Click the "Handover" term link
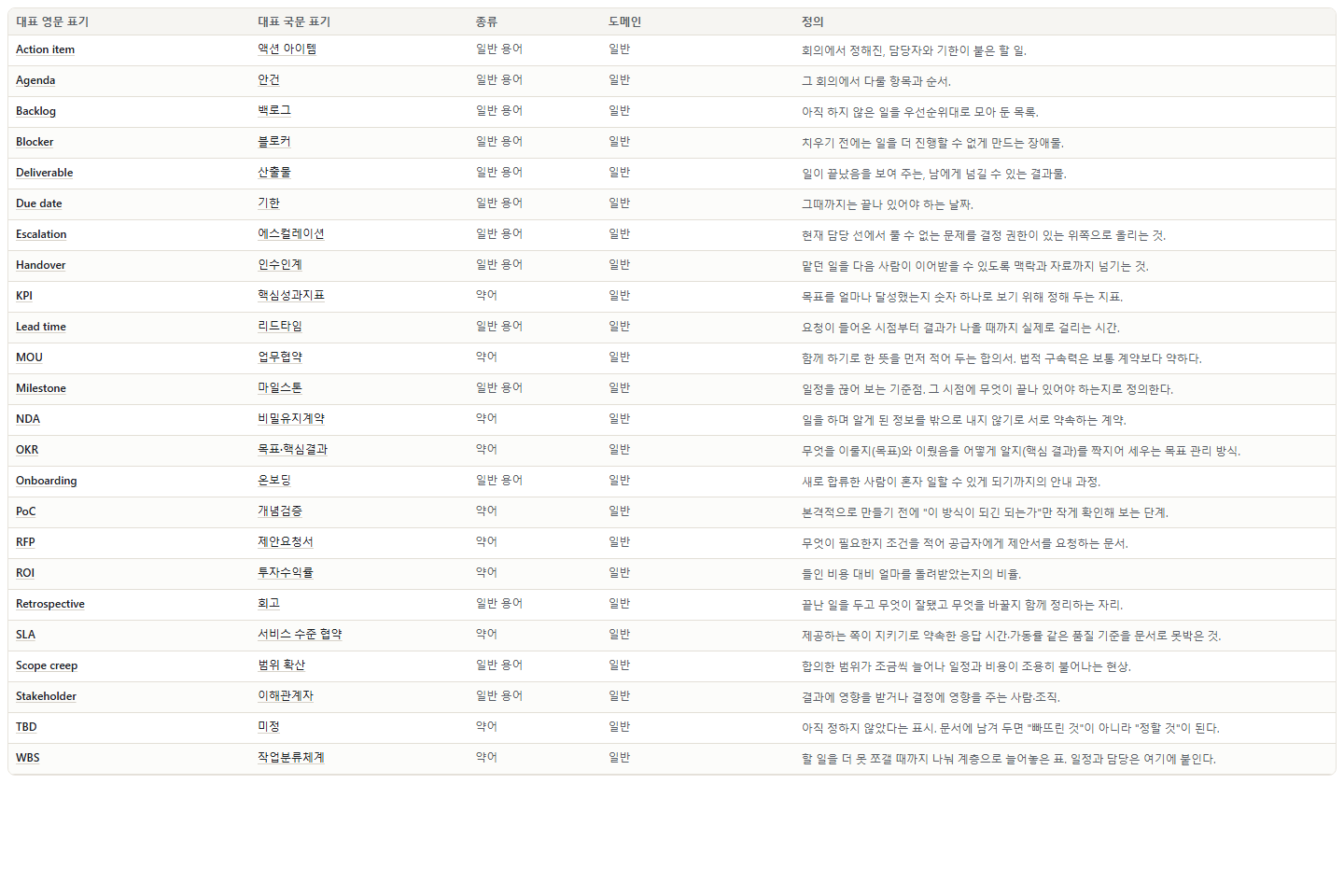Viewport: 1344px width, 896px height. (40, 265)
